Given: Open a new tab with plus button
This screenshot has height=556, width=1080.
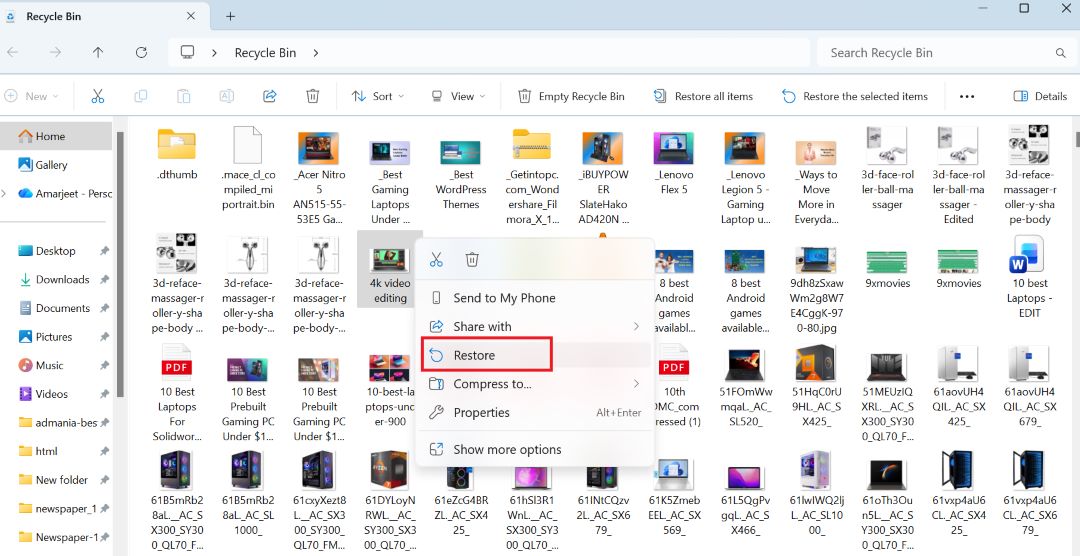Looking at the screenshot, I should tap(231, 16).
